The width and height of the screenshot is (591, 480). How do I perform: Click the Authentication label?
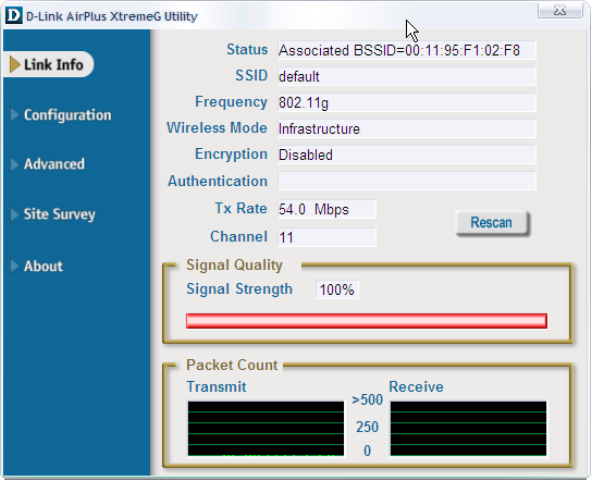[x=217, y=181]
